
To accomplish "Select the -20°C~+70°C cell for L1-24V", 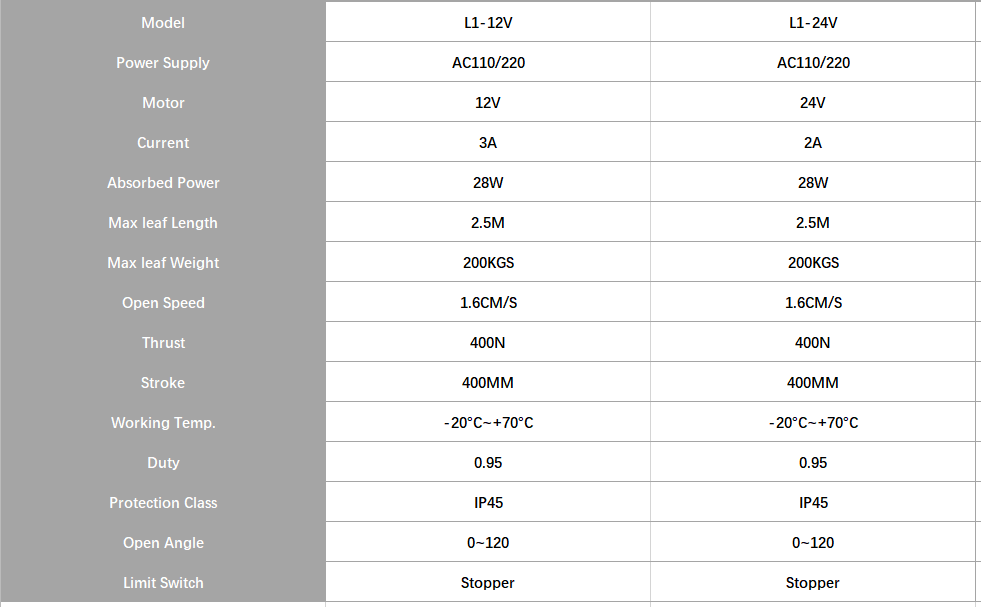I will pos(813,422).
